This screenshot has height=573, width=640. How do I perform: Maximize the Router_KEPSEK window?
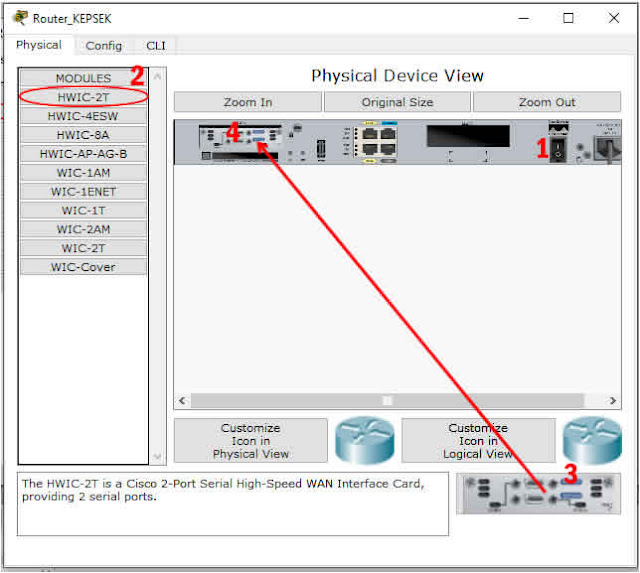(x=568, y=18)
